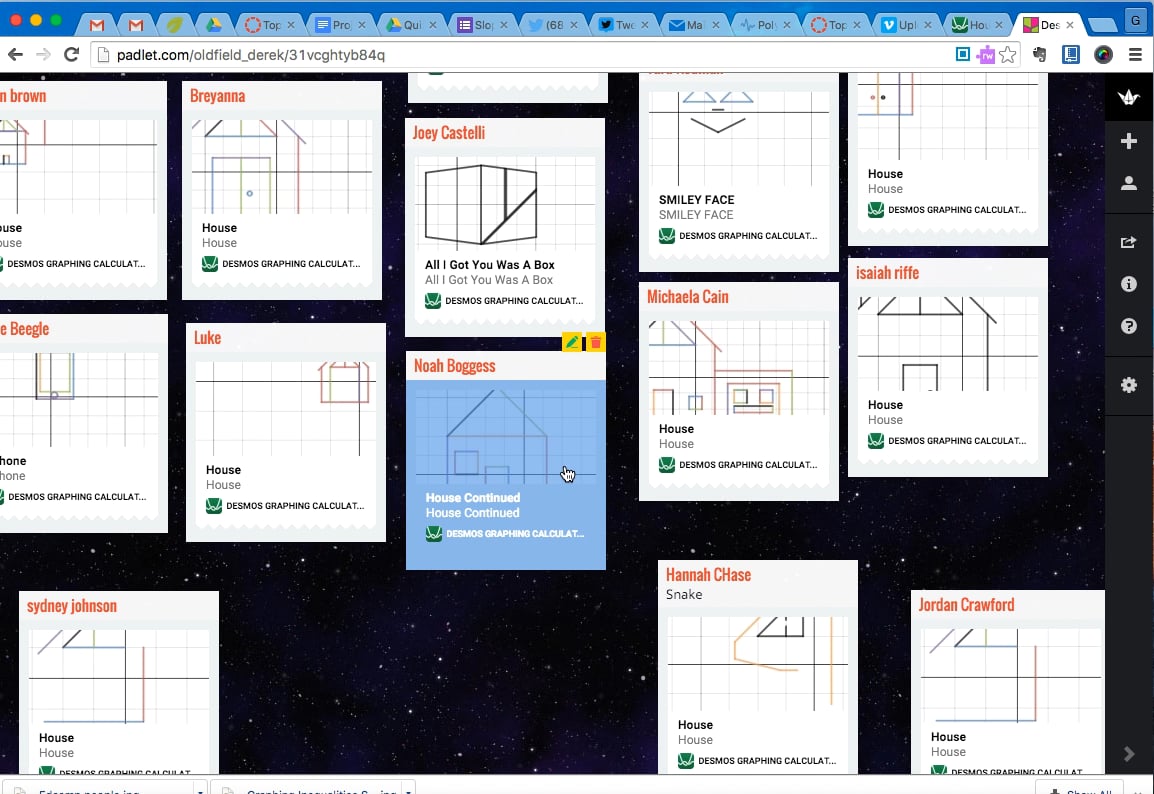Screen dimensions: 1154x794
Task: Edit Noah Boggess post with pencil icon
Action: click(572, 342)
